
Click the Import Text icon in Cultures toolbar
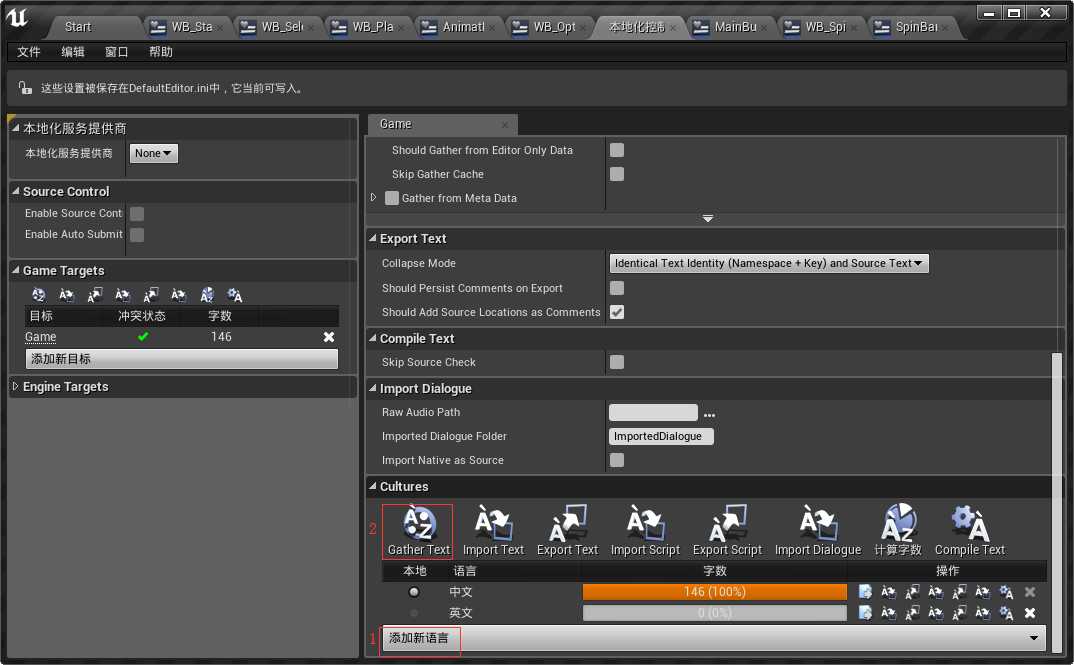(493, 524)
